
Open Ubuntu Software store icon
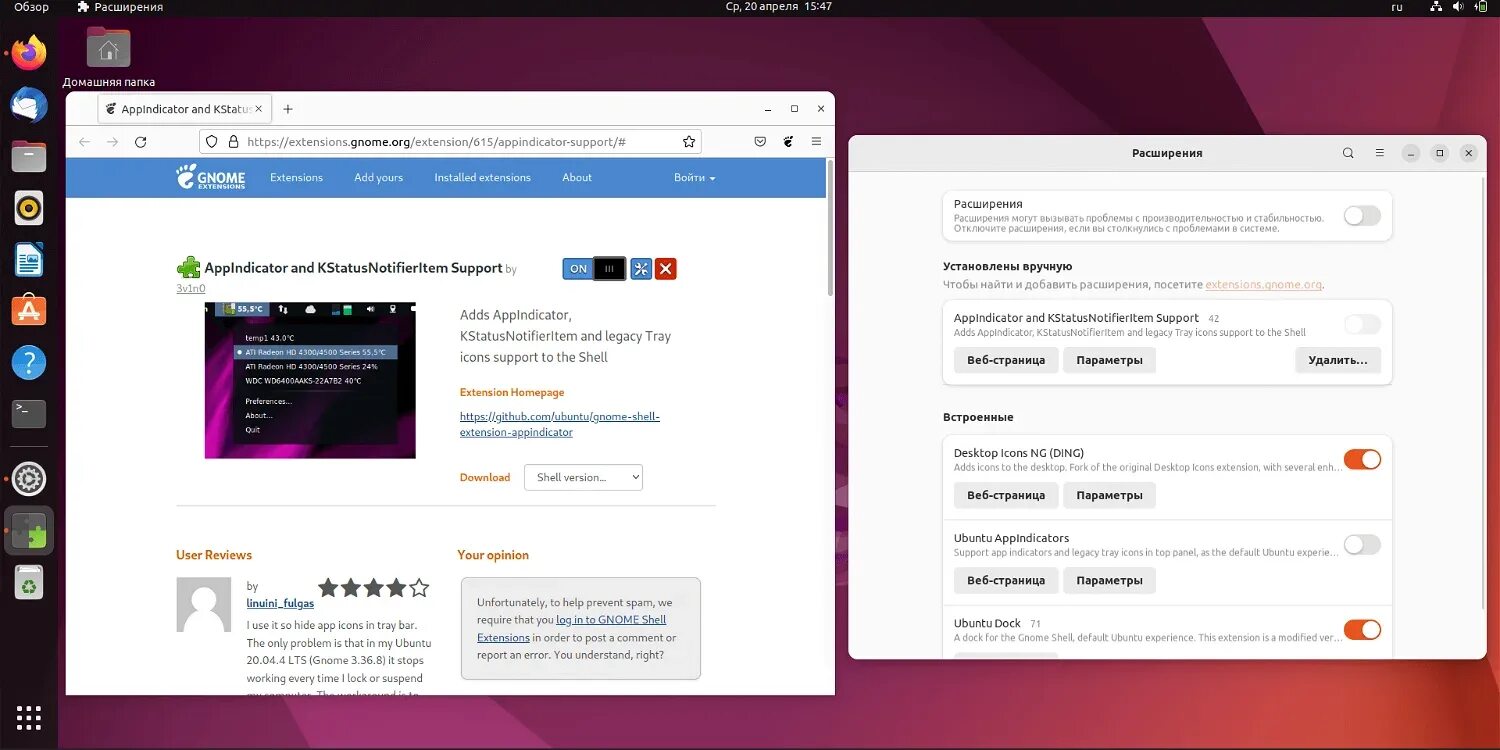(29, 311)
